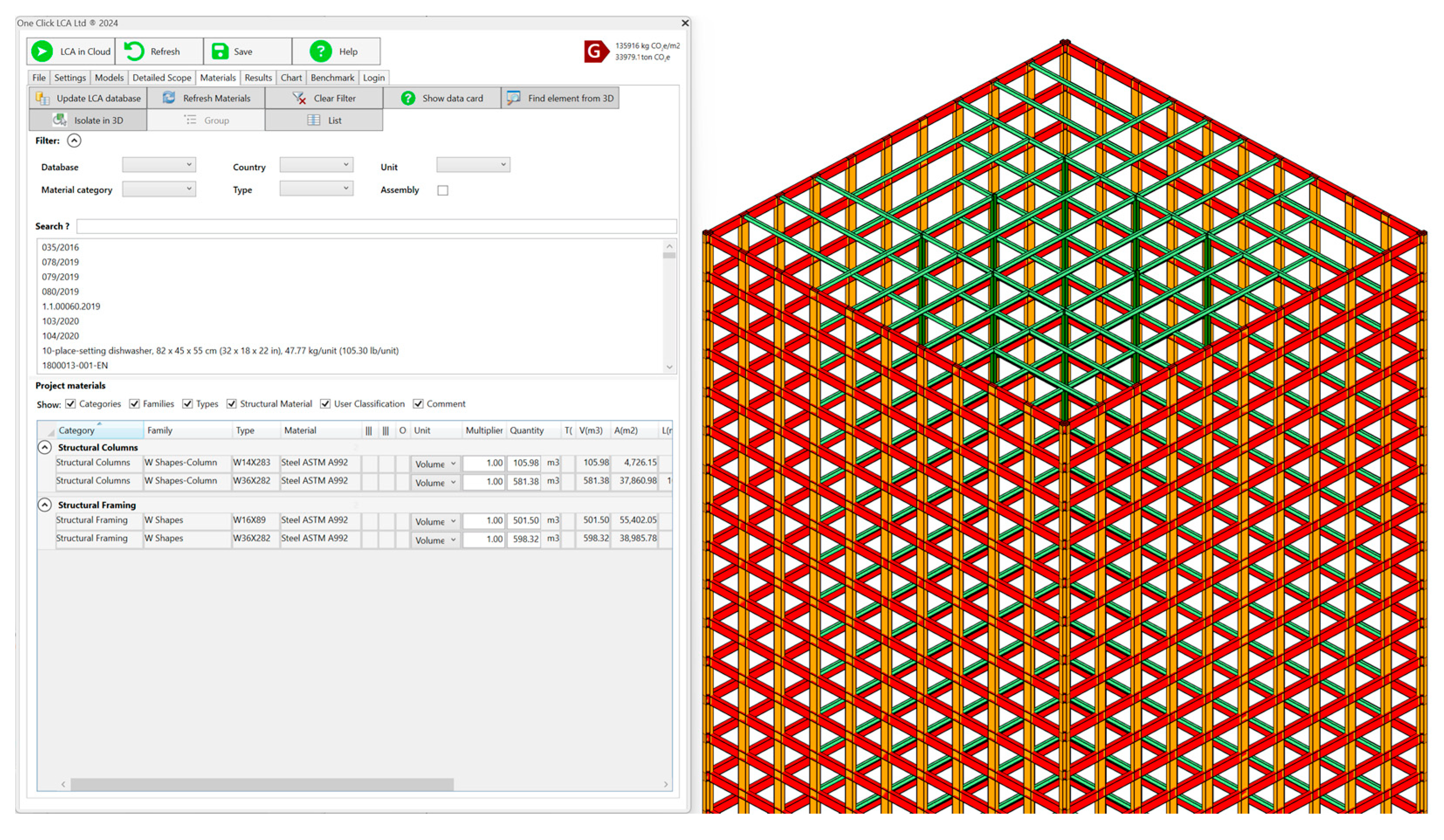
Task: Toggle the Assembly filter checkbox
Action: 443,191
